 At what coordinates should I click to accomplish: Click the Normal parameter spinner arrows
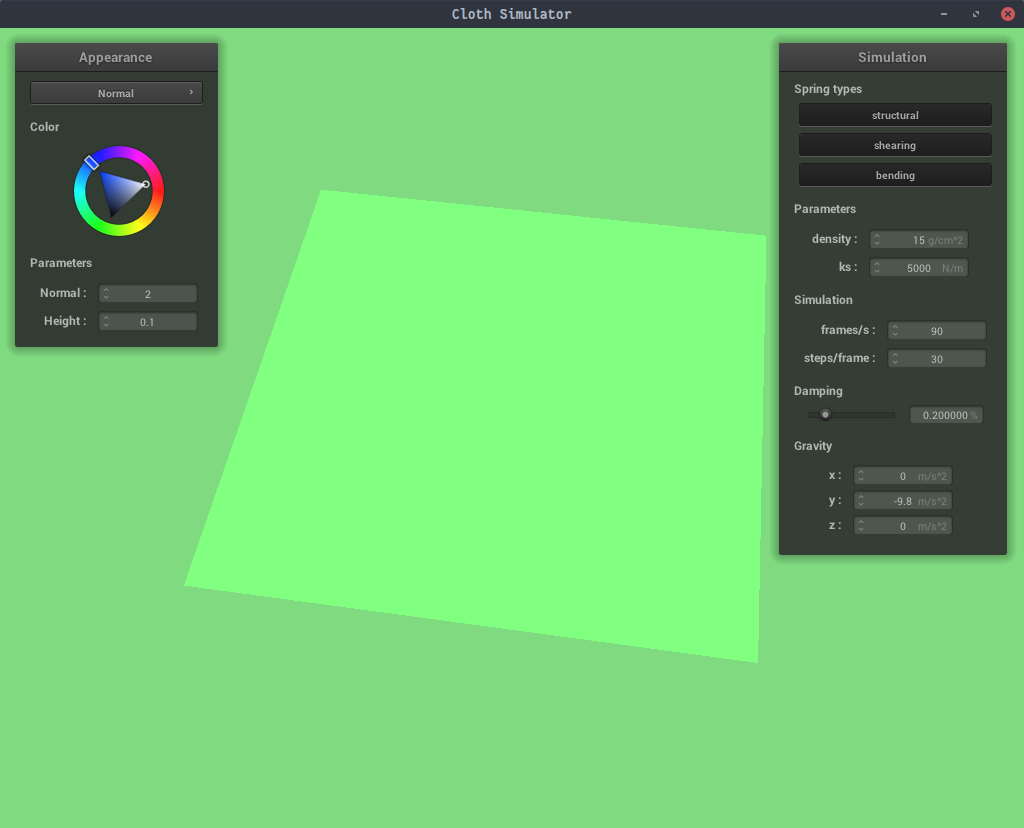106,294
